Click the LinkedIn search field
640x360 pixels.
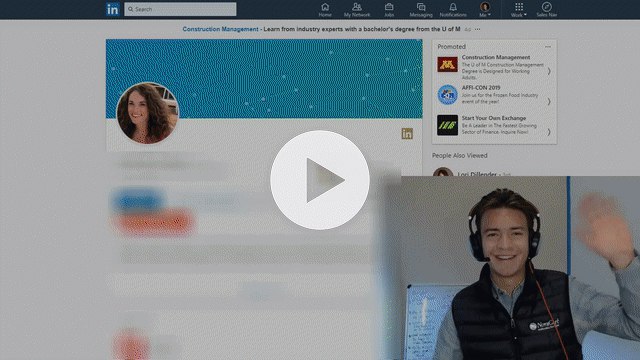point(180,9)
